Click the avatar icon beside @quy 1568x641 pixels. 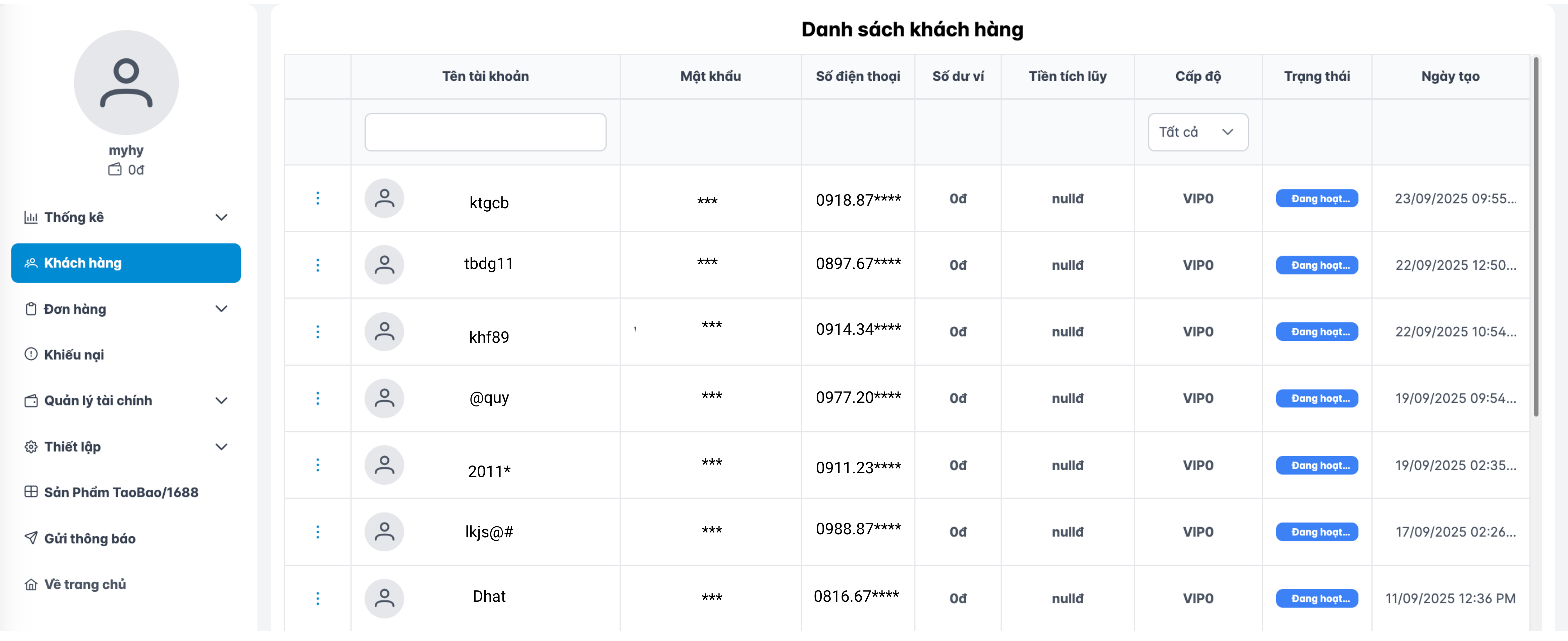[x=384, y=398]
